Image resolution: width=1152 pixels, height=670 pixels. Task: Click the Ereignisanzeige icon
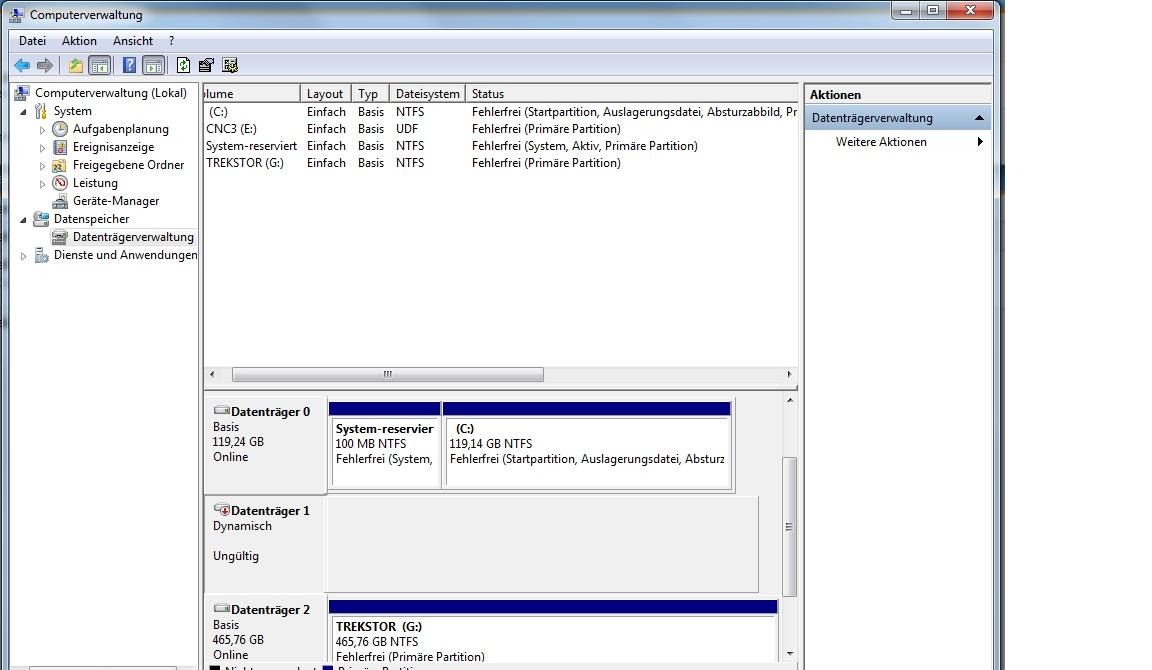[x=60, y=147]
